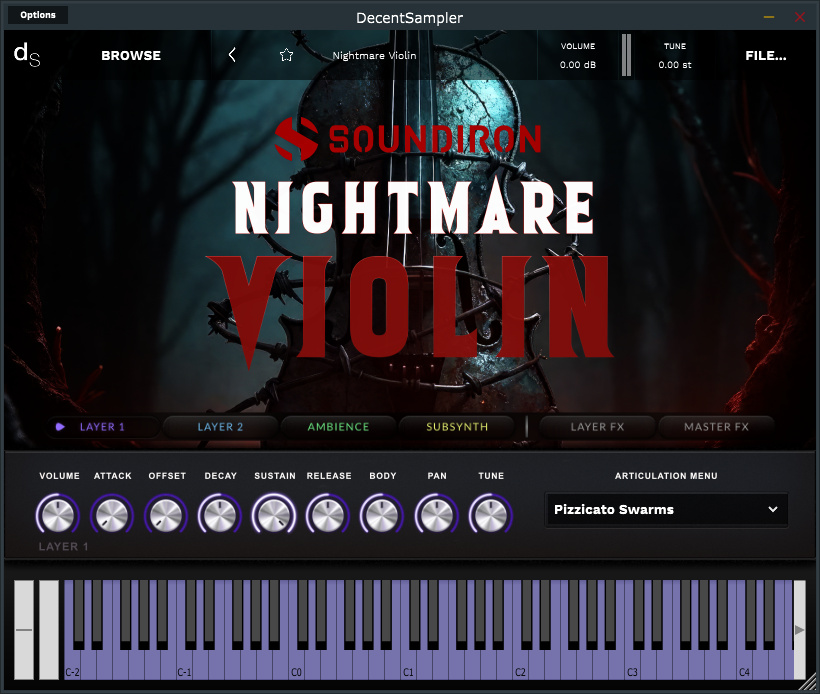Open the Options menu
Image resolution: width=820 pixels, height=694 pixels.
tap(38, 15)
